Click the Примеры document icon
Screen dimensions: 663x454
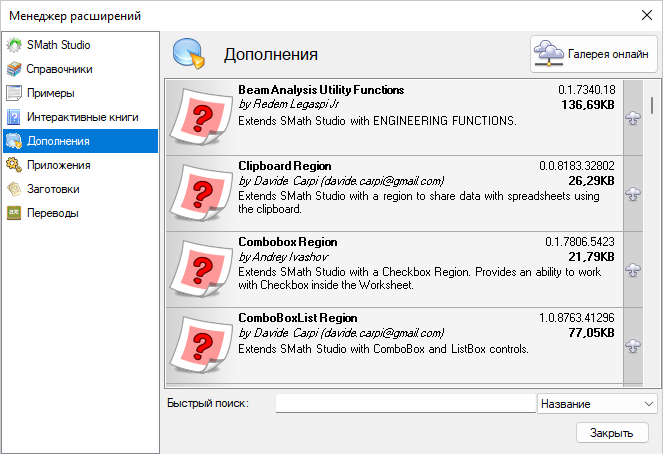(14, 93)
